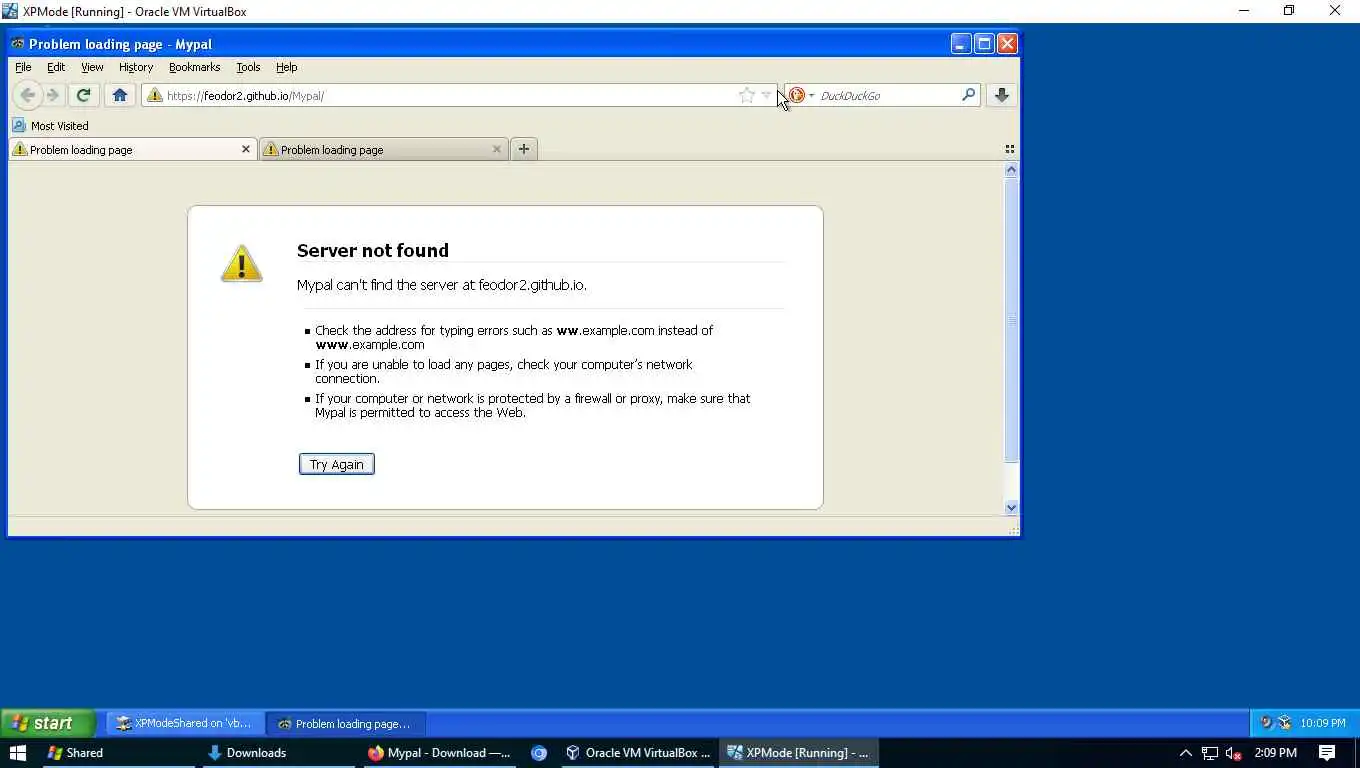This screenshot has height=768, width=1360.
Task: Open the View menu
Action: (x=92, y=67)
